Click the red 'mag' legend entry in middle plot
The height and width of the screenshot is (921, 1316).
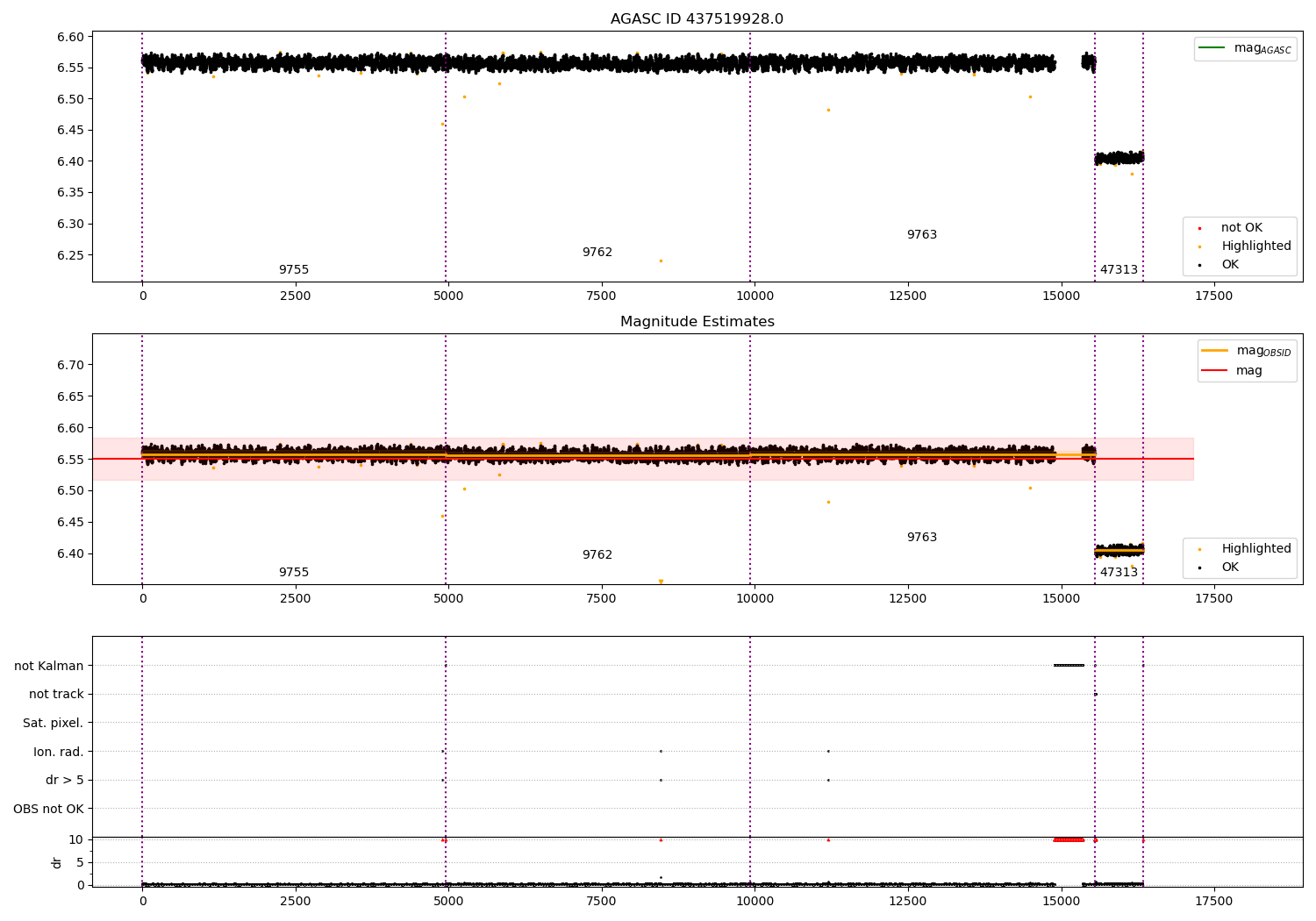pos(1232,370)
